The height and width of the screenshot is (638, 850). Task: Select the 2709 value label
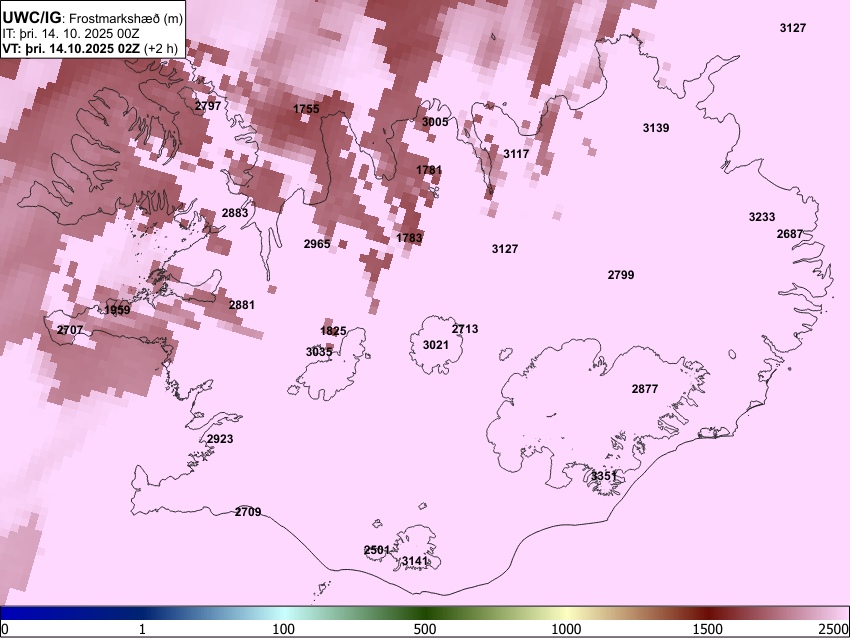click(248, 512)
